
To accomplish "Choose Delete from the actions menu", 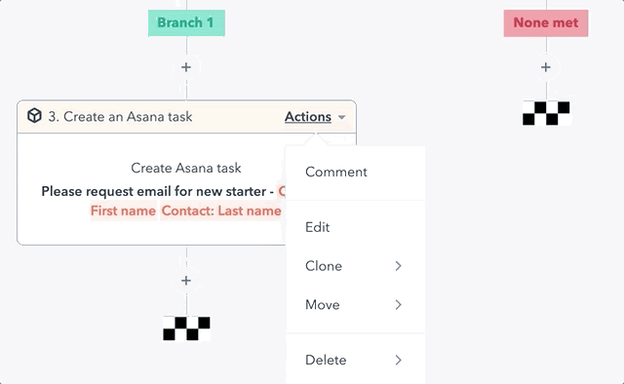I will [x=355, y=360].
